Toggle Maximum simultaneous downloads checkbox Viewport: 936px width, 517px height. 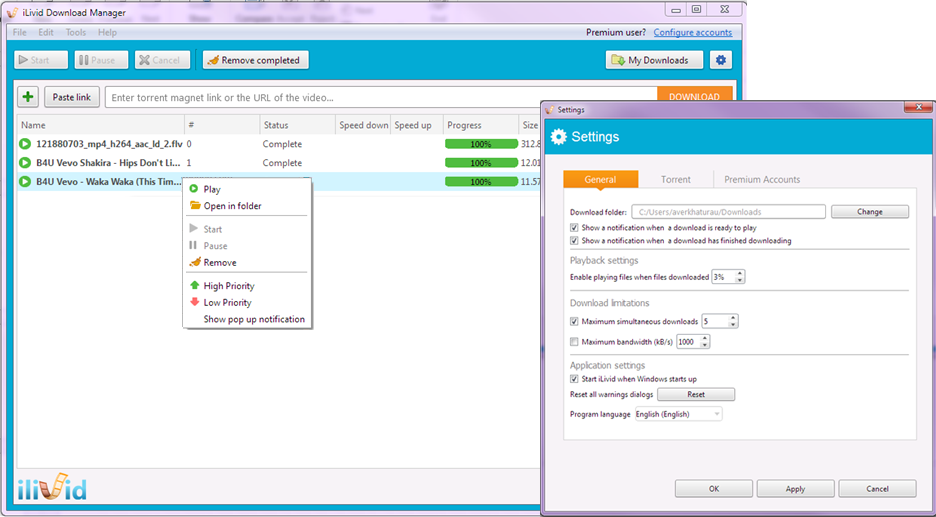[x=574, y=321]
